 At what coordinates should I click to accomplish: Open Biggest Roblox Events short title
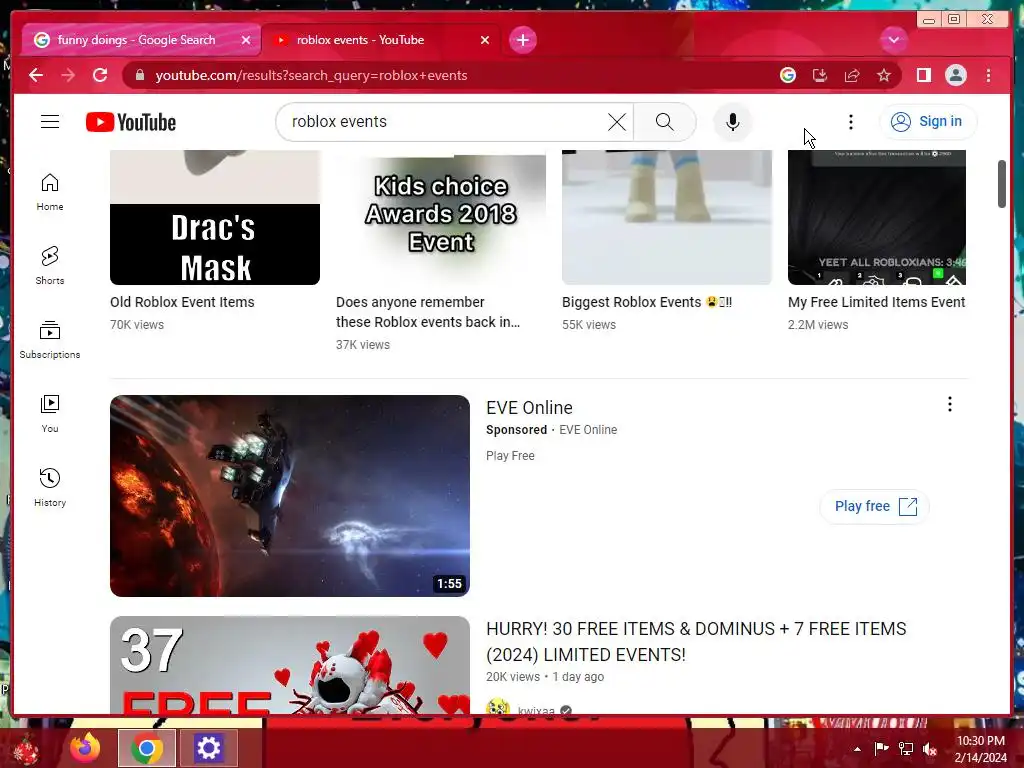(x=647, y=302)
